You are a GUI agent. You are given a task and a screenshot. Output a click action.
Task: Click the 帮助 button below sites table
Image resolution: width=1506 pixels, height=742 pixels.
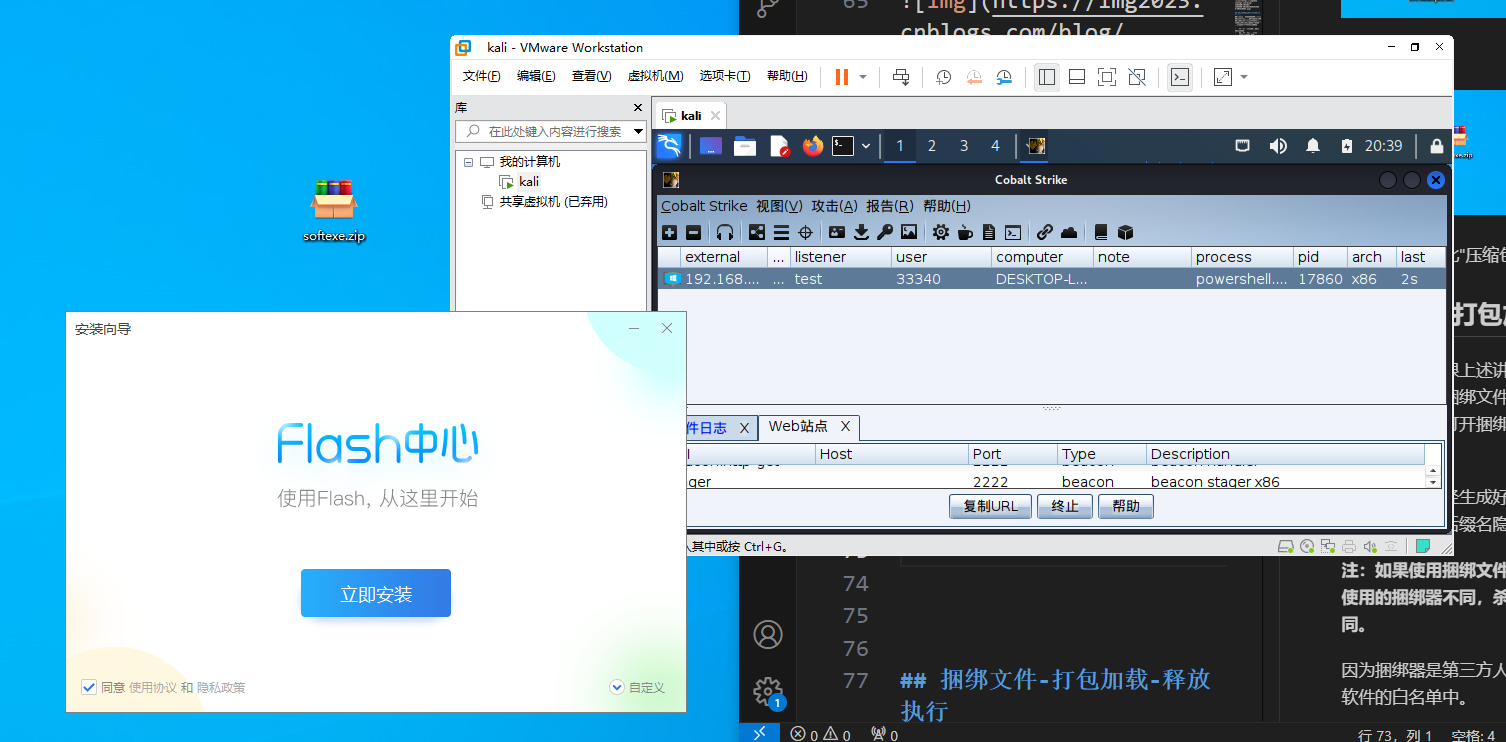click(x=1126, y=506)
